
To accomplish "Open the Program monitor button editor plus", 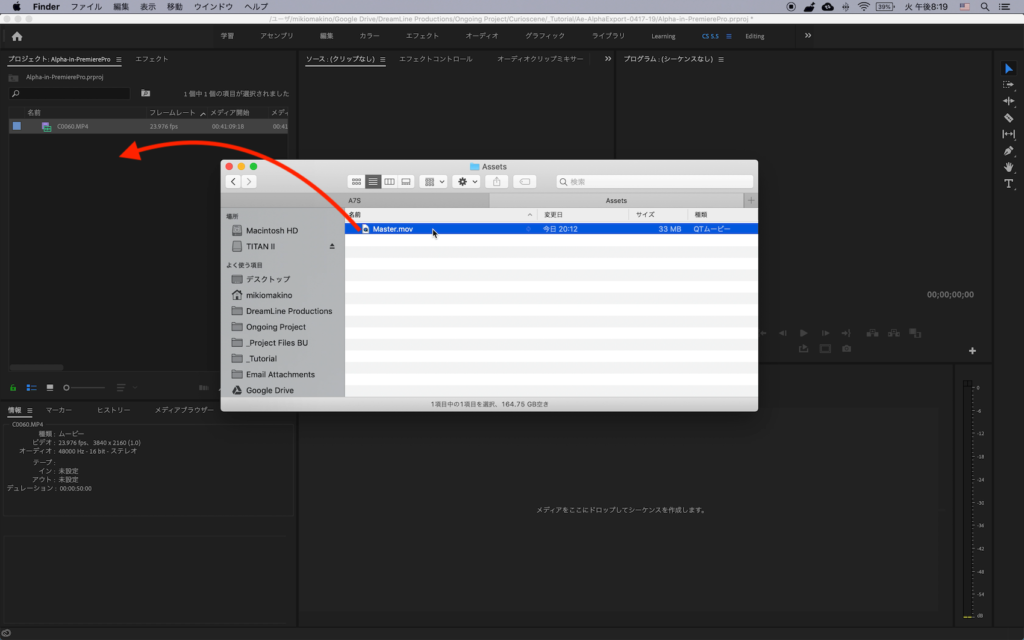I will (x=972, y=351).
